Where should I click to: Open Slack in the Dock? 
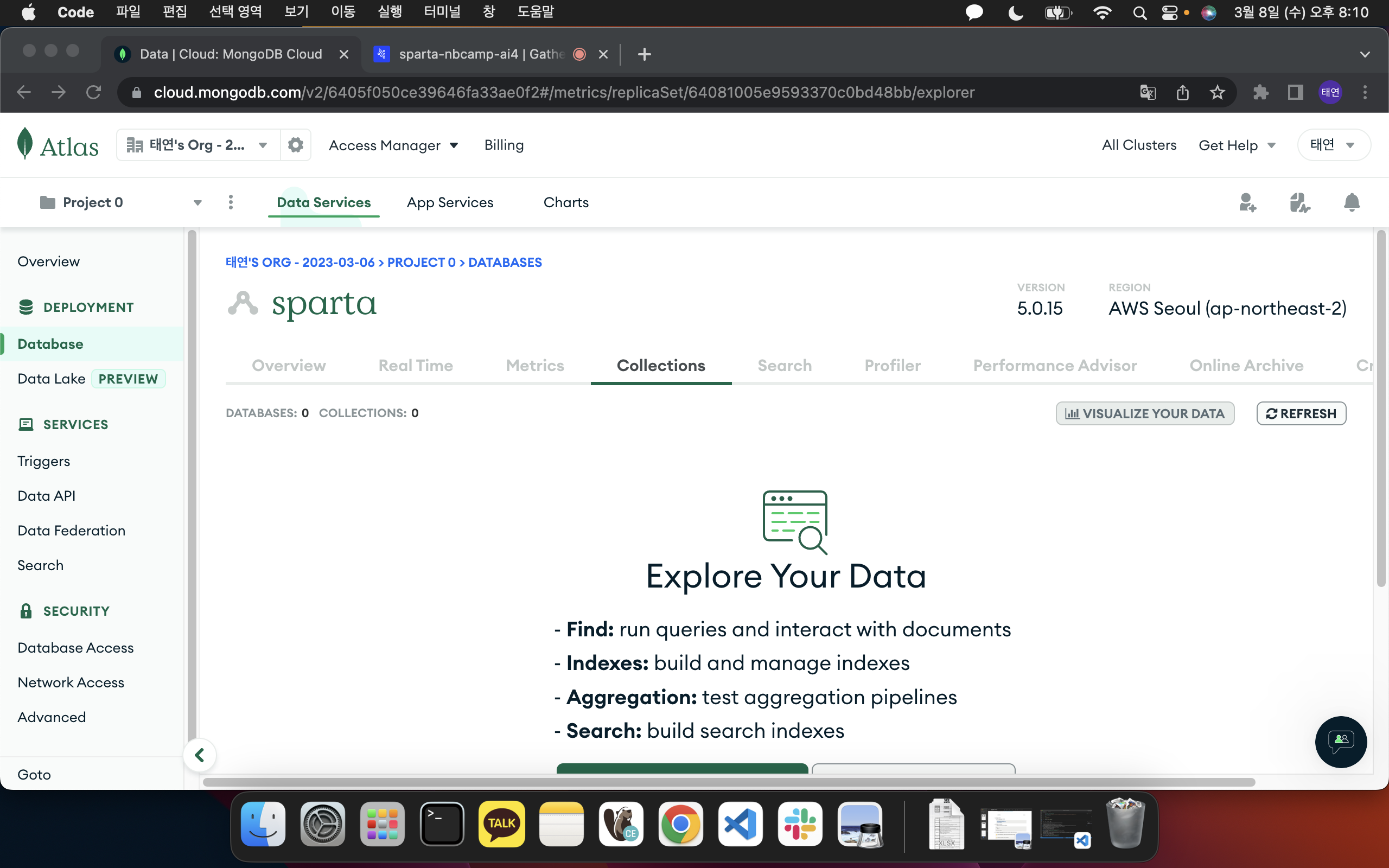click(800, 825)
